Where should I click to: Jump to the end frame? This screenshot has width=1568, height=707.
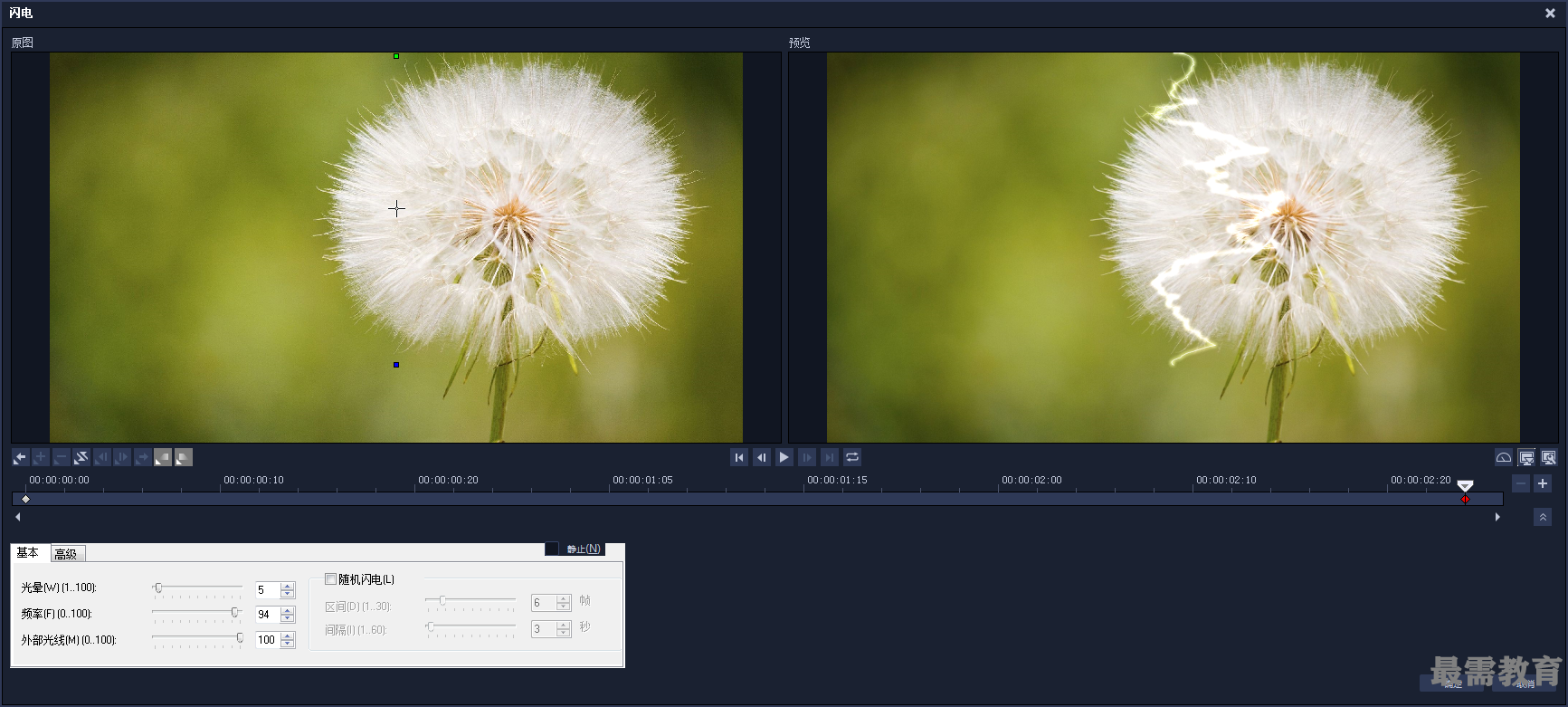pyautogui.click(x=830, y=457)
